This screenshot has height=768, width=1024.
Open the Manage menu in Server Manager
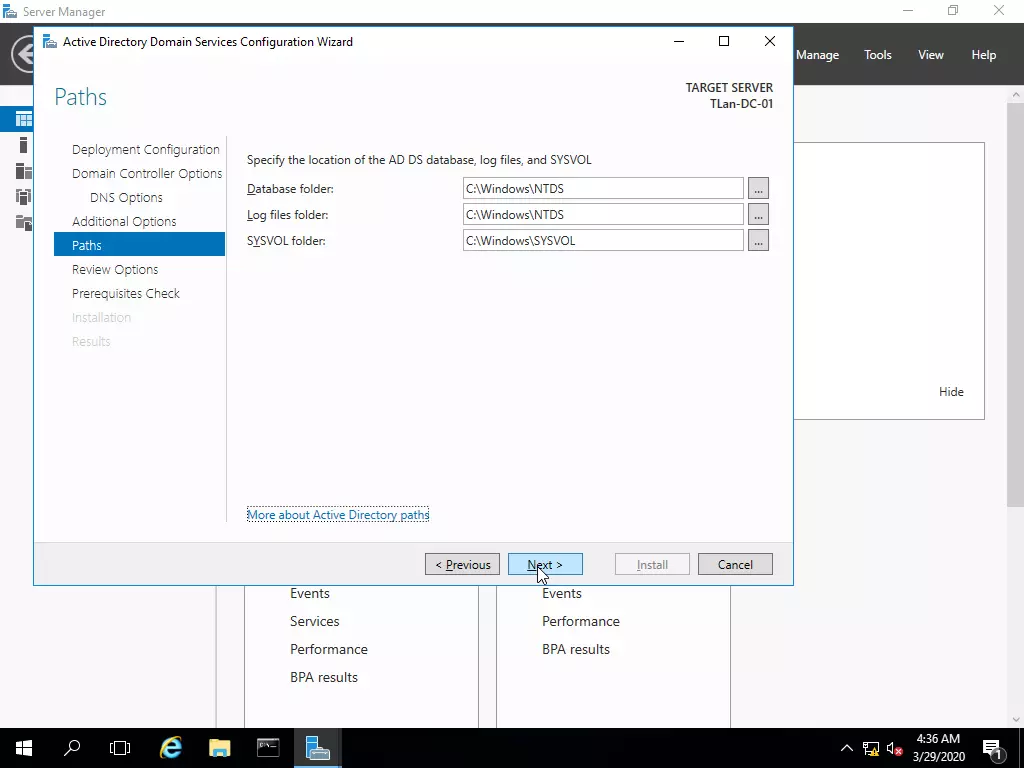pos(818,55)
